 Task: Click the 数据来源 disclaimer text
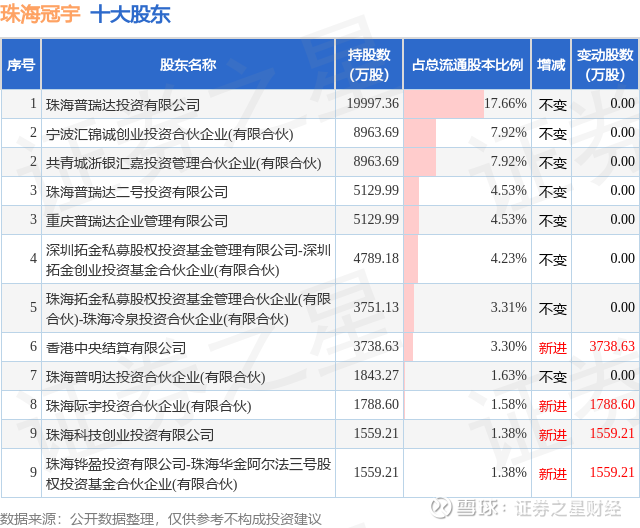click(161, 519)
